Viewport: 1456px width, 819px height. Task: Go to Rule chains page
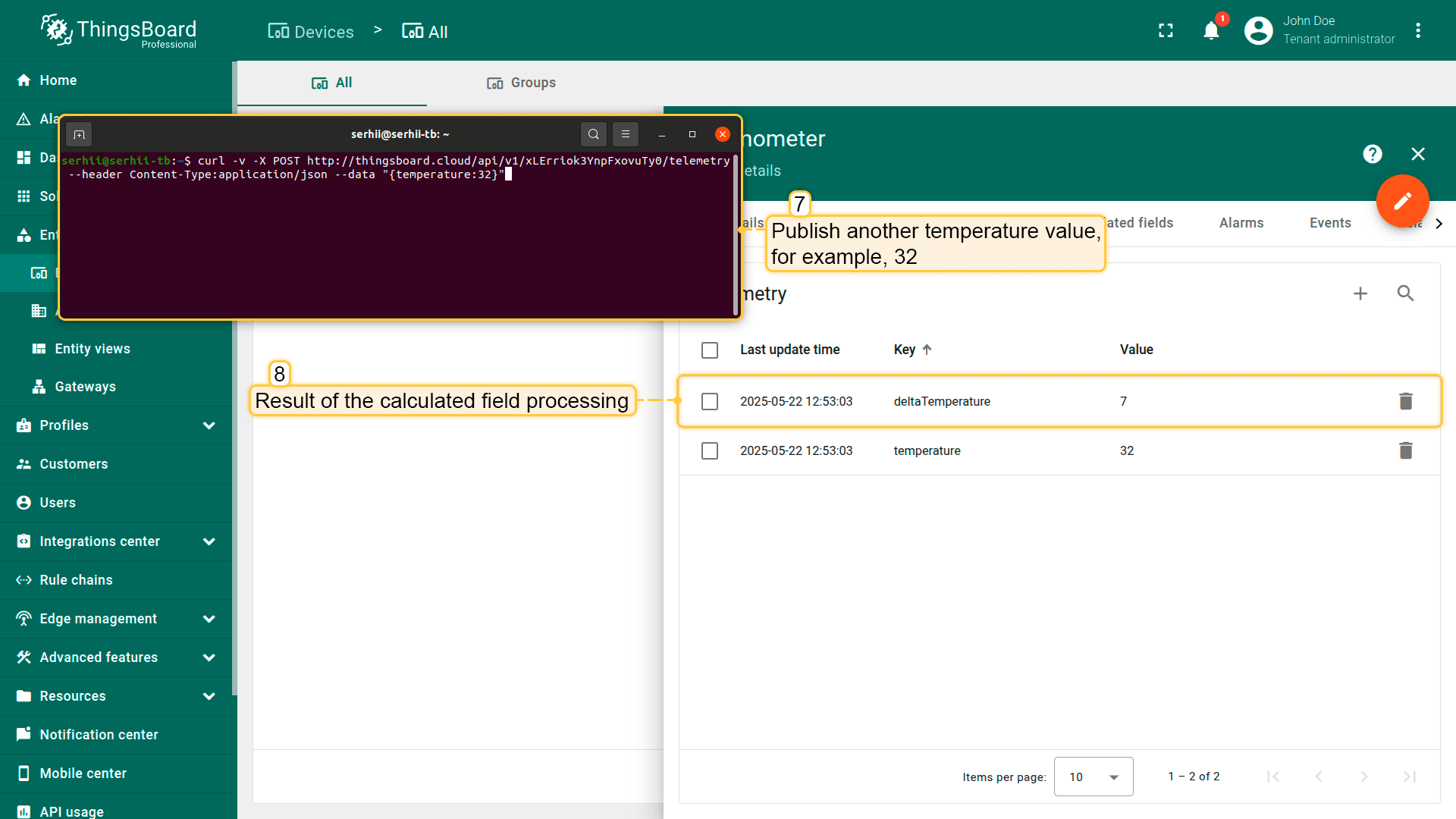76,580
